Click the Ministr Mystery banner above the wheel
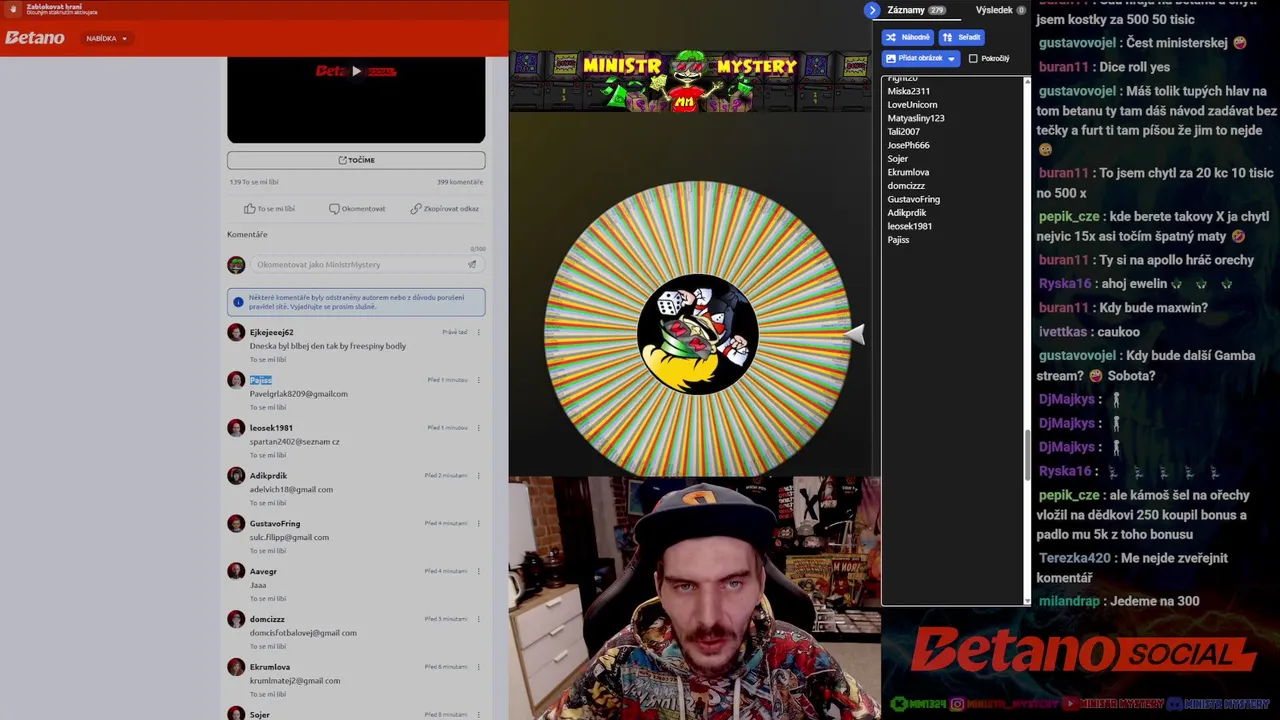Image resolution: width=1280 pixels, height=720 pixels. click(690, 80)
